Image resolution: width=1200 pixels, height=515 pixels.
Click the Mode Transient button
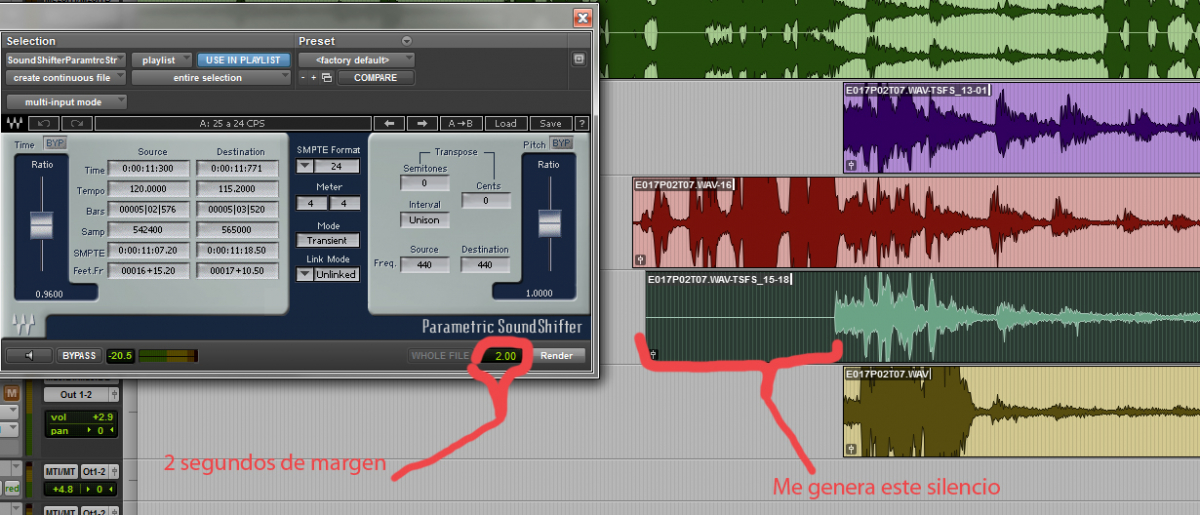pos(328,240)
